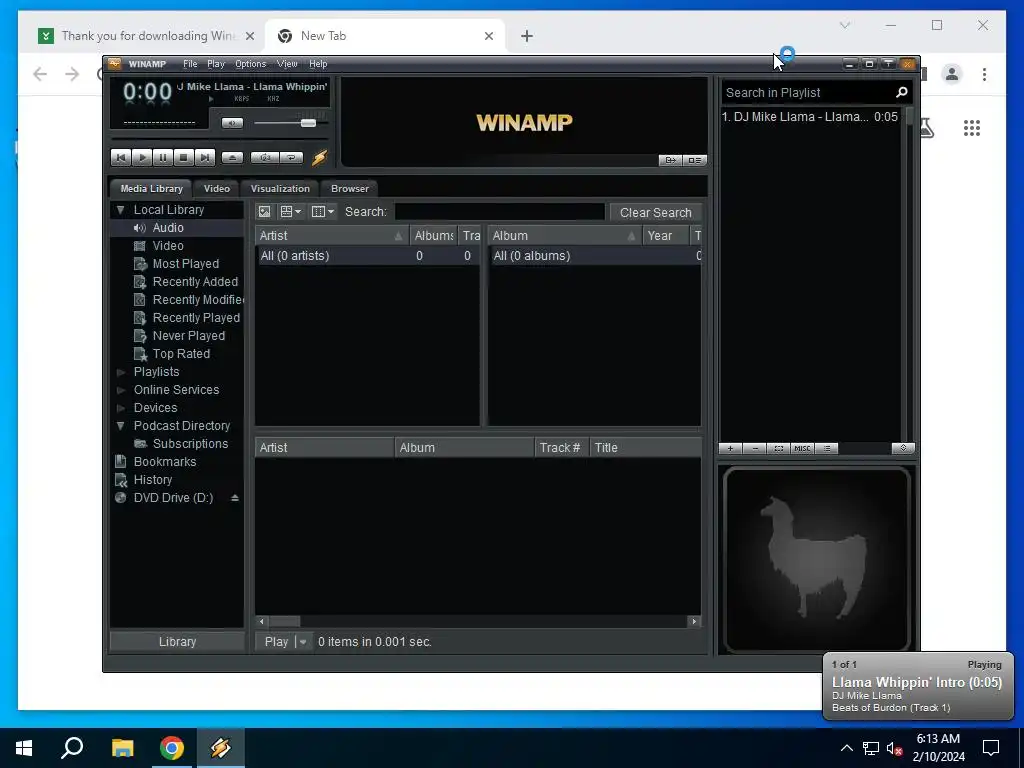The image size is (1024, 768).
Task: Select the Video library item in sidebar
Action: pyautogui.click(x=168, y=246)
